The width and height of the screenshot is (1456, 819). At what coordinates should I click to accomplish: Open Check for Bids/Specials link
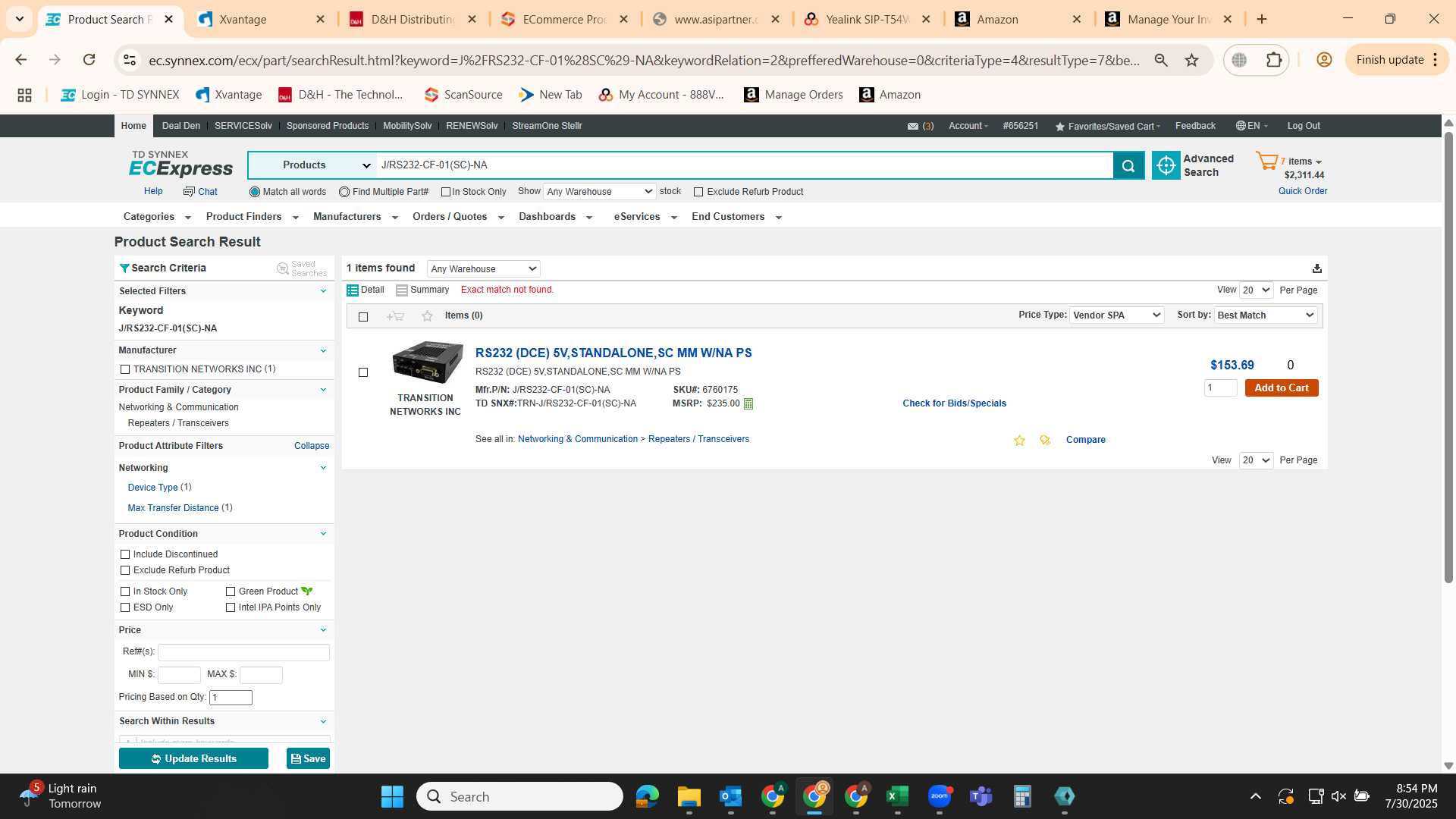(954, 403)
